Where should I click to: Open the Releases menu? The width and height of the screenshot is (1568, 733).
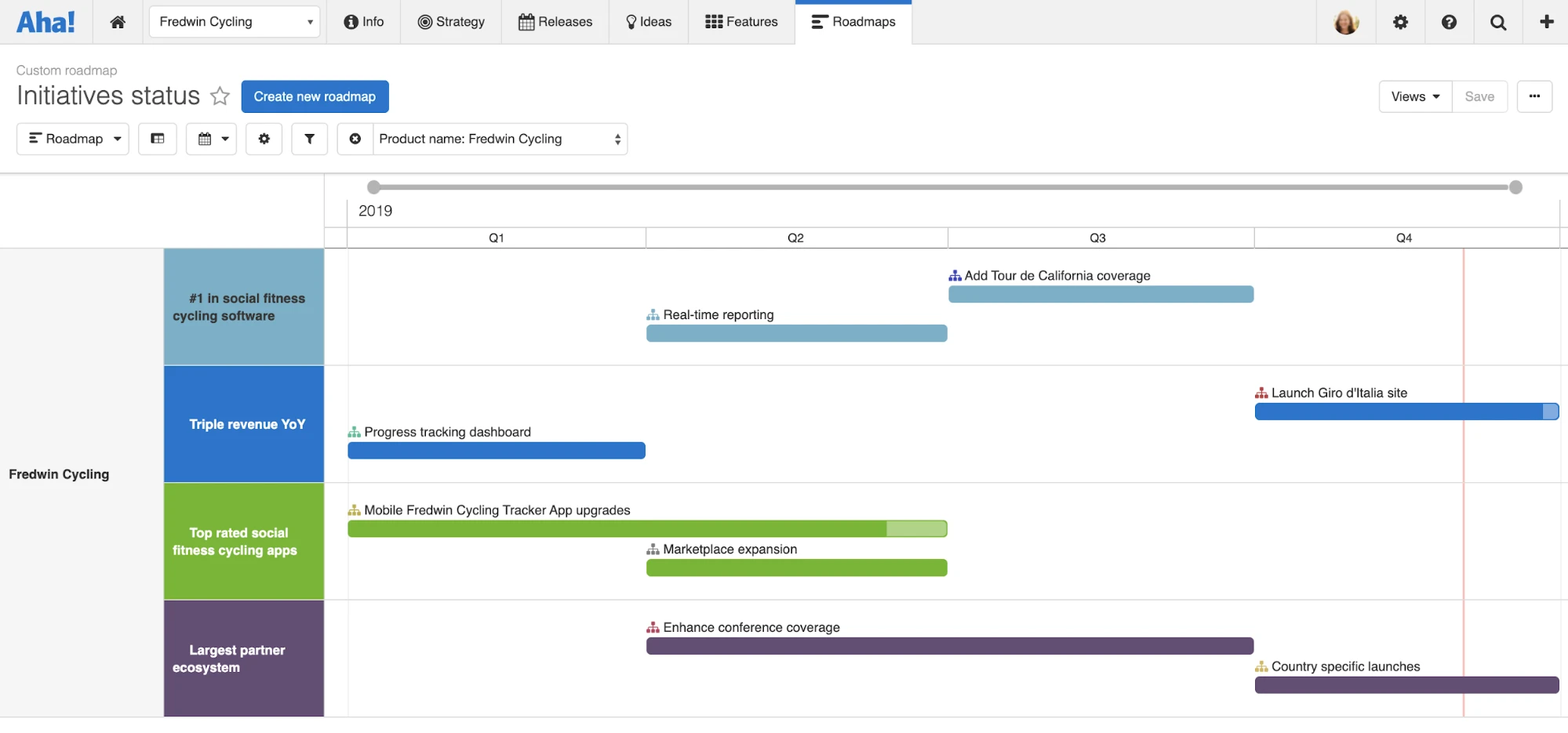tap(555, 22)
